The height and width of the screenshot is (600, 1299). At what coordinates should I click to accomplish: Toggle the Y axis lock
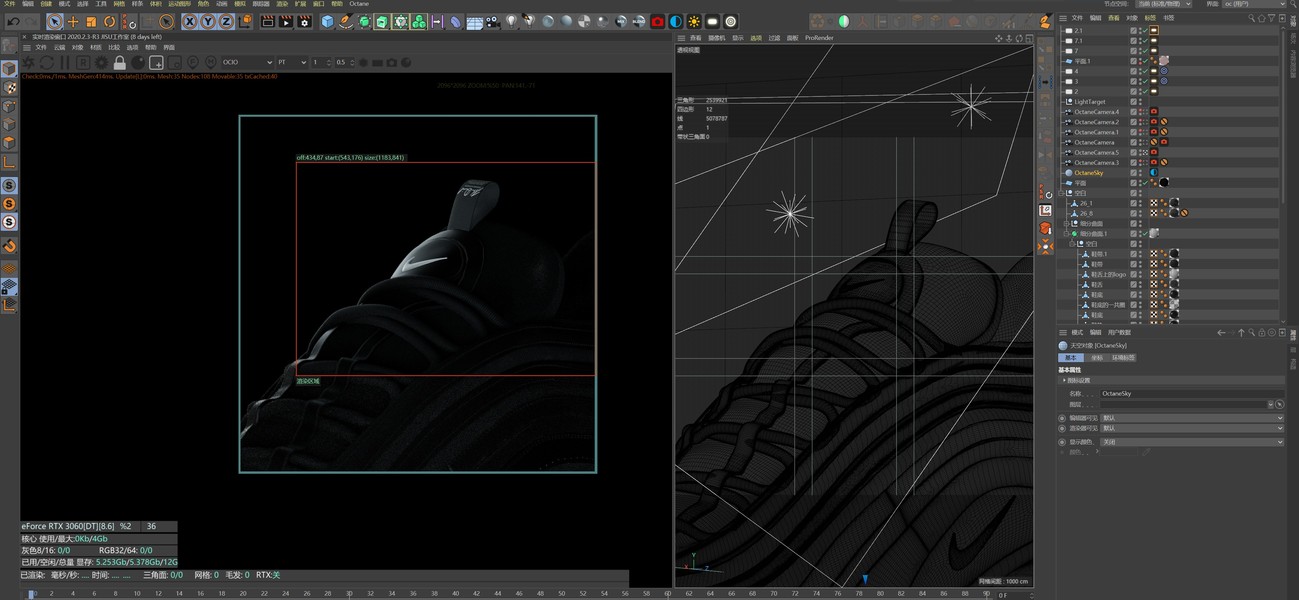(208, 21)
